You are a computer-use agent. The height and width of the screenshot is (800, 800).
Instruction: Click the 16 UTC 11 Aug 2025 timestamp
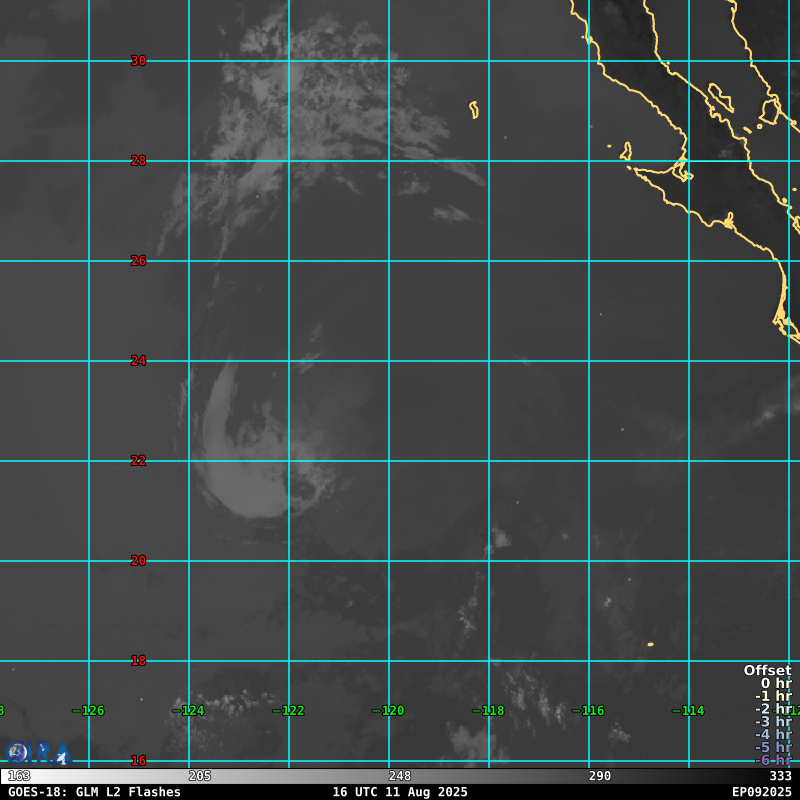coord(400,792)
